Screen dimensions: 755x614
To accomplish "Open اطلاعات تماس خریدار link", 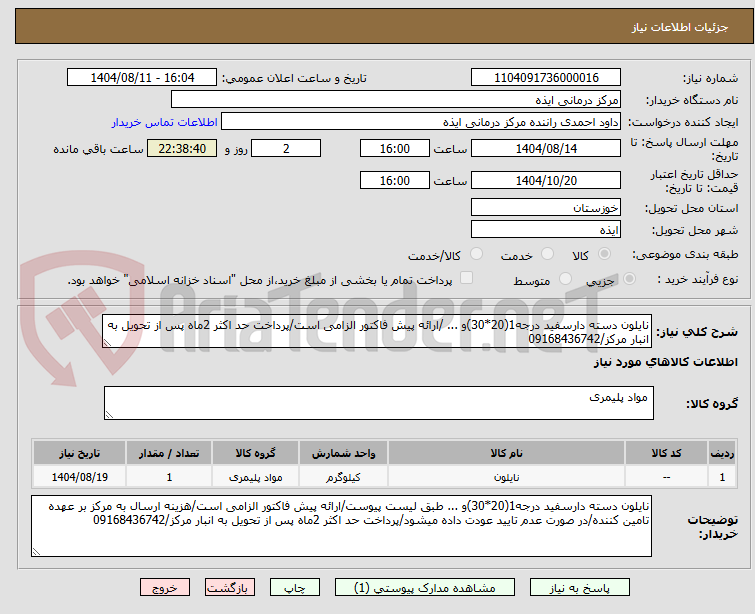I will pos(165,122).
